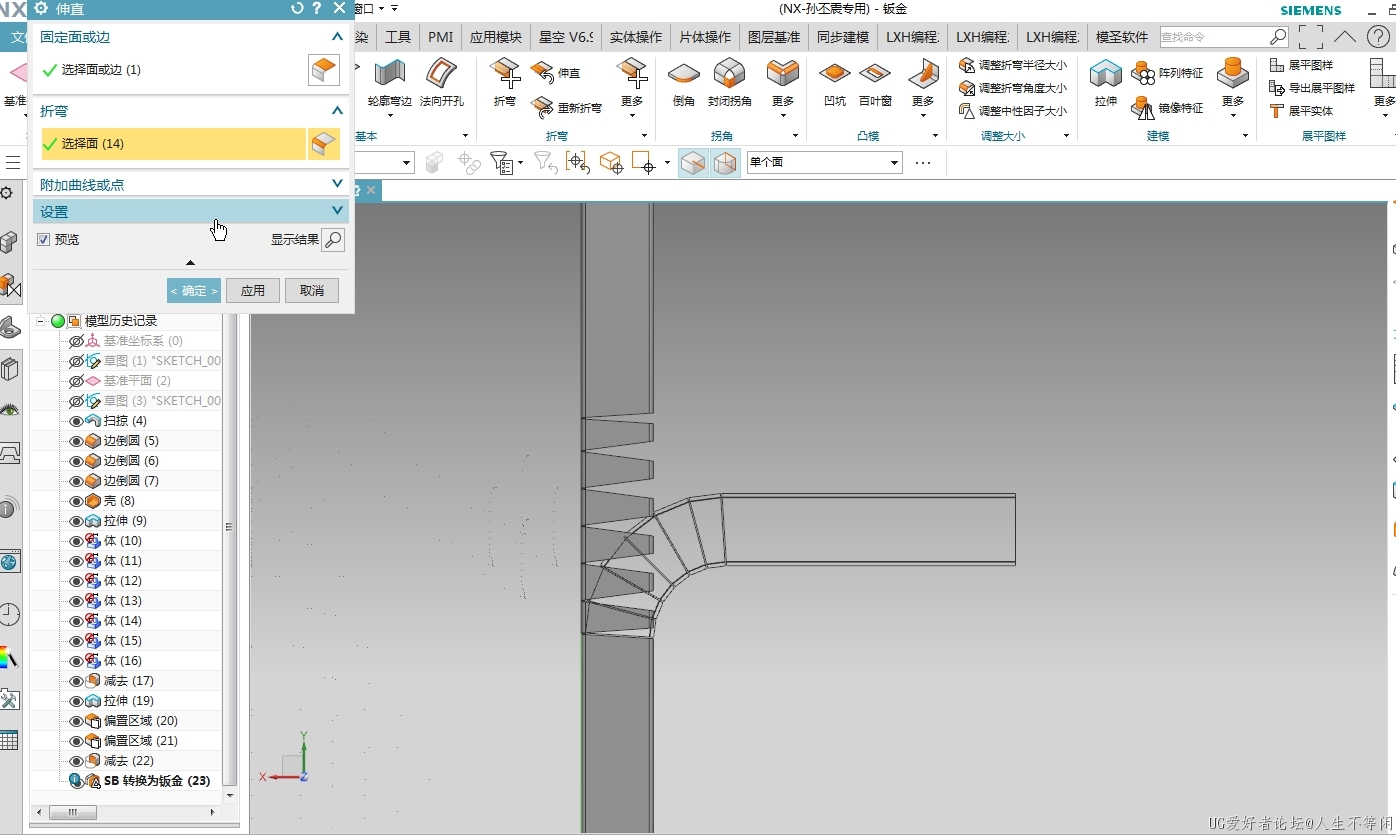Expand the 设置 settings section
The width and height of the screenshot is (1396, 835).
coord(337,211)
